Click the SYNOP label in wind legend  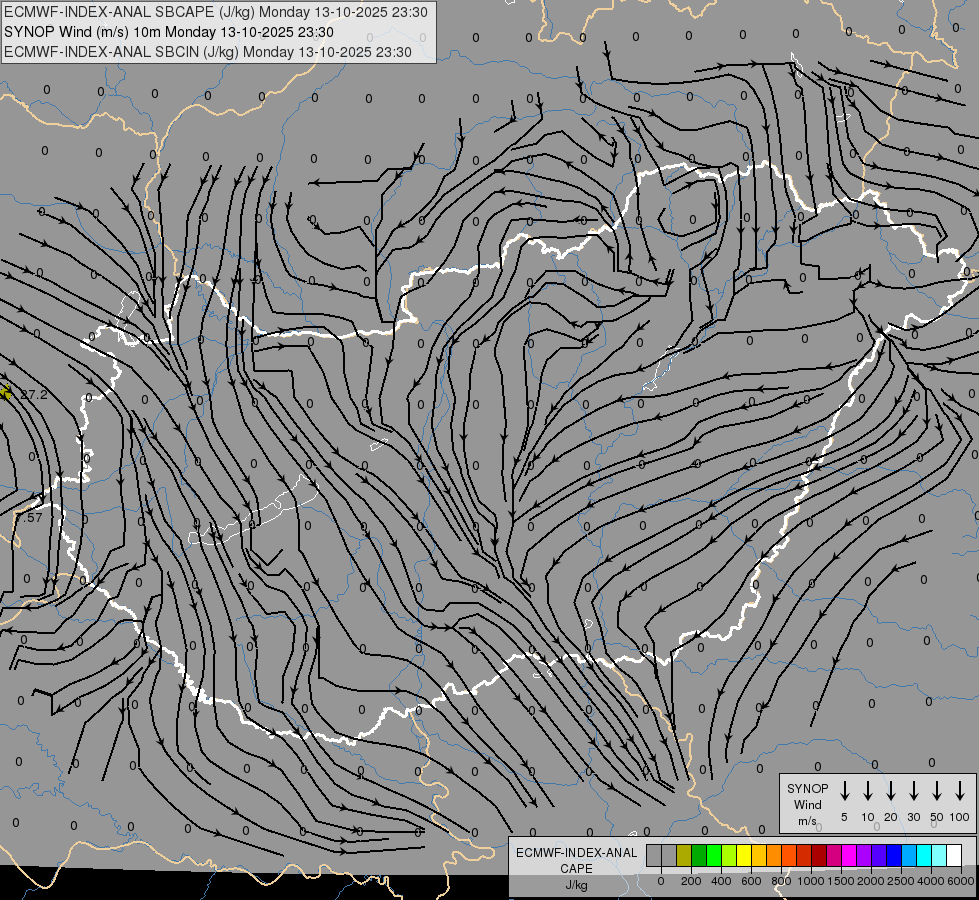tap(807, 788)
